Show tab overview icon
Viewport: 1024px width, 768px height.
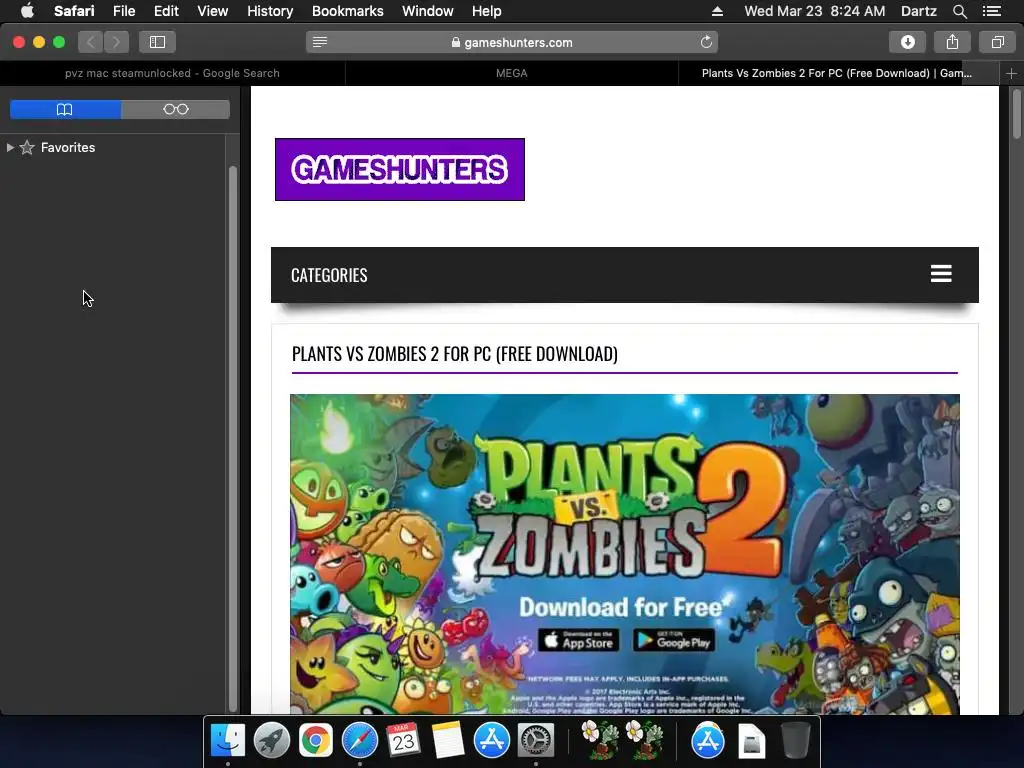click(997, 42)
